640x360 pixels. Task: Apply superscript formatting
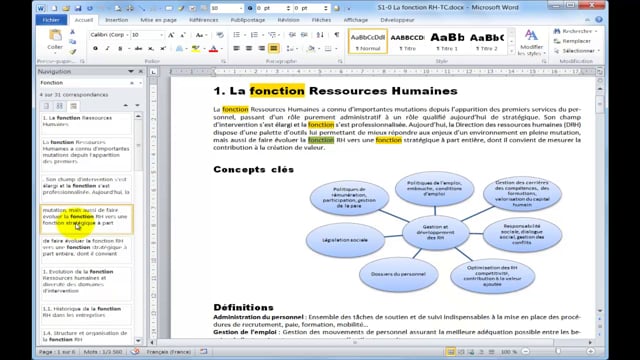pyautogui.click(x=163, y=49)
